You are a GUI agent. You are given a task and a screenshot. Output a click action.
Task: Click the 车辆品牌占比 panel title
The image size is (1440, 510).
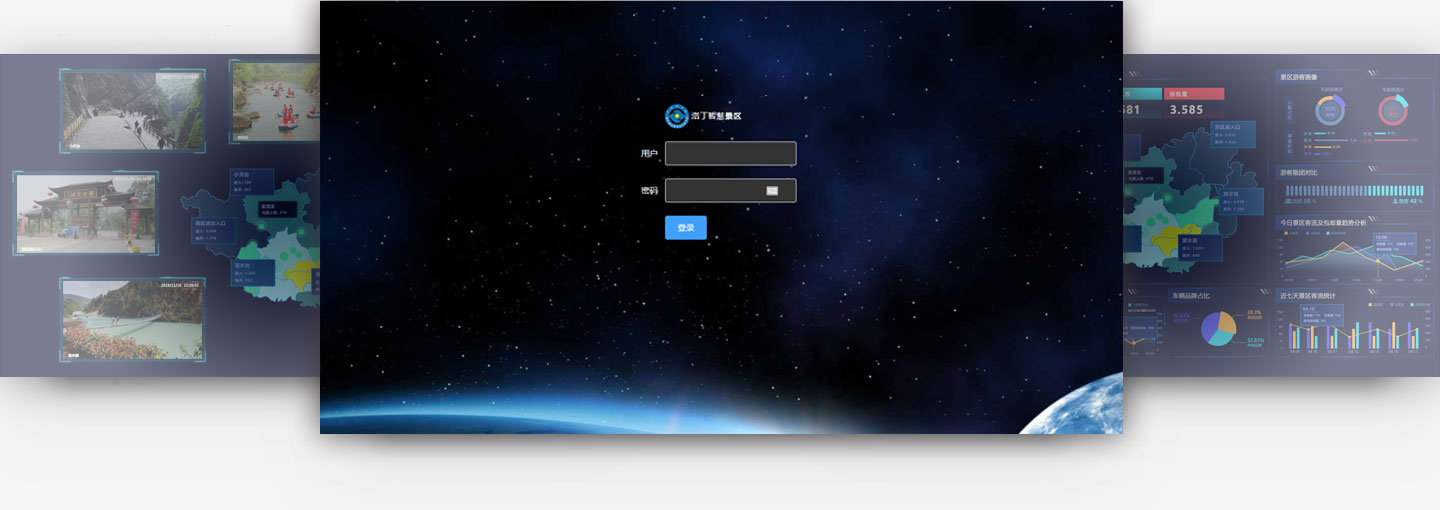[1191, 295]
